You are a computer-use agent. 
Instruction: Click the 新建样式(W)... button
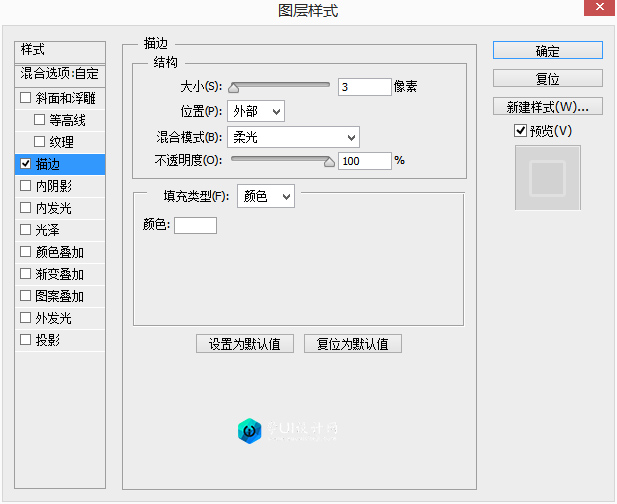point(547,107)
